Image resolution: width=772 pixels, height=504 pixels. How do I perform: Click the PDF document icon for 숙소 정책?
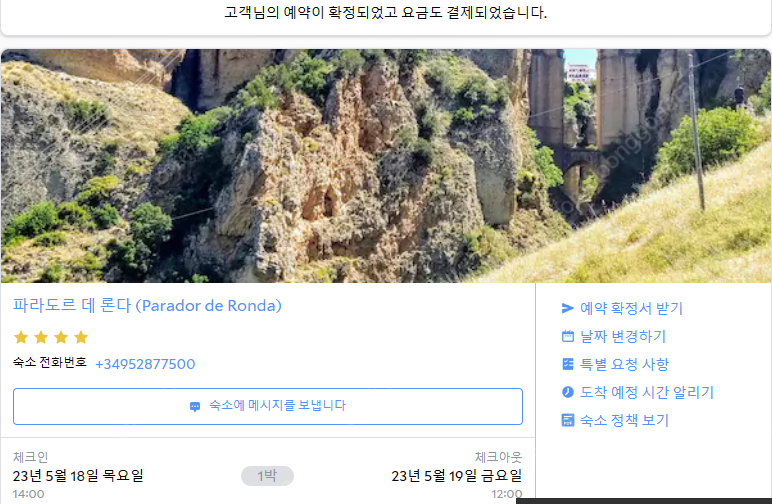568,420
